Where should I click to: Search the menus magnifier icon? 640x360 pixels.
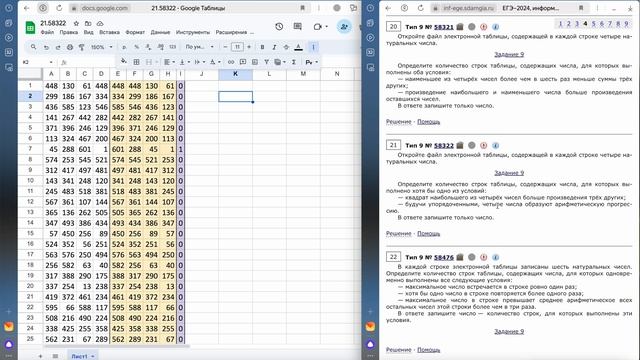33,47
